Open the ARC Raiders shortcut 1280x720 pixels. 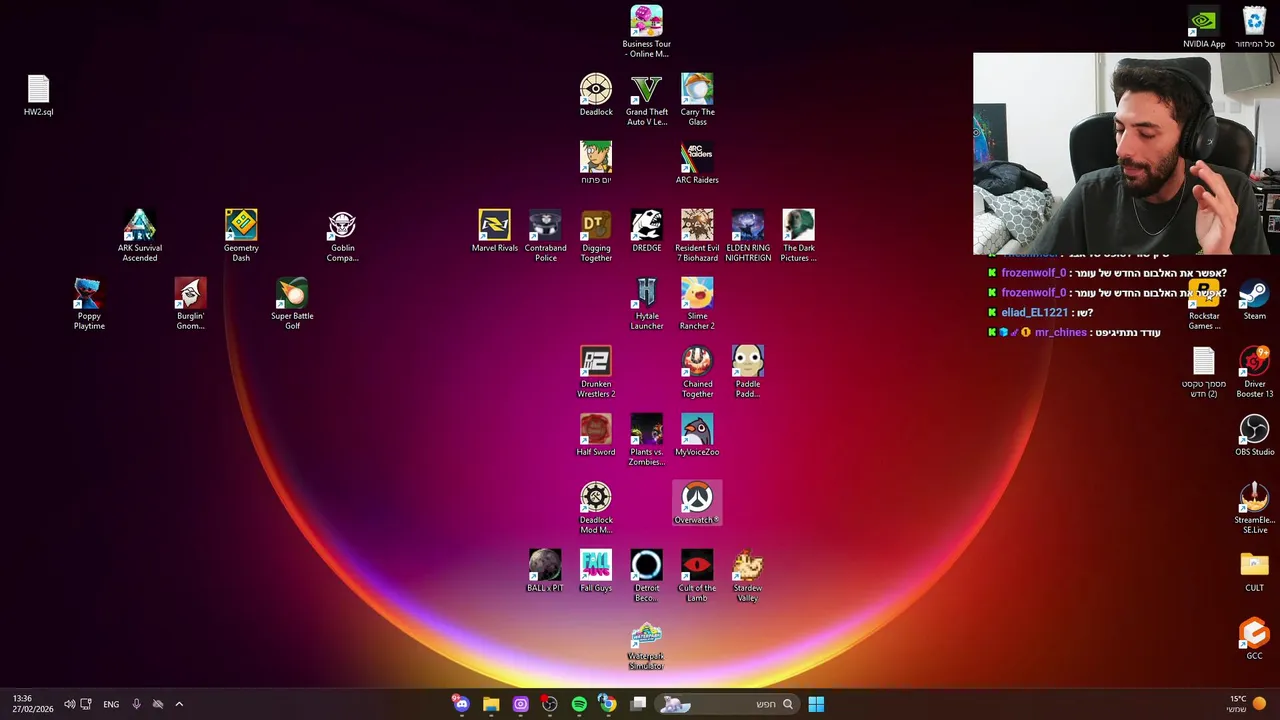click(x=697, y=162)
